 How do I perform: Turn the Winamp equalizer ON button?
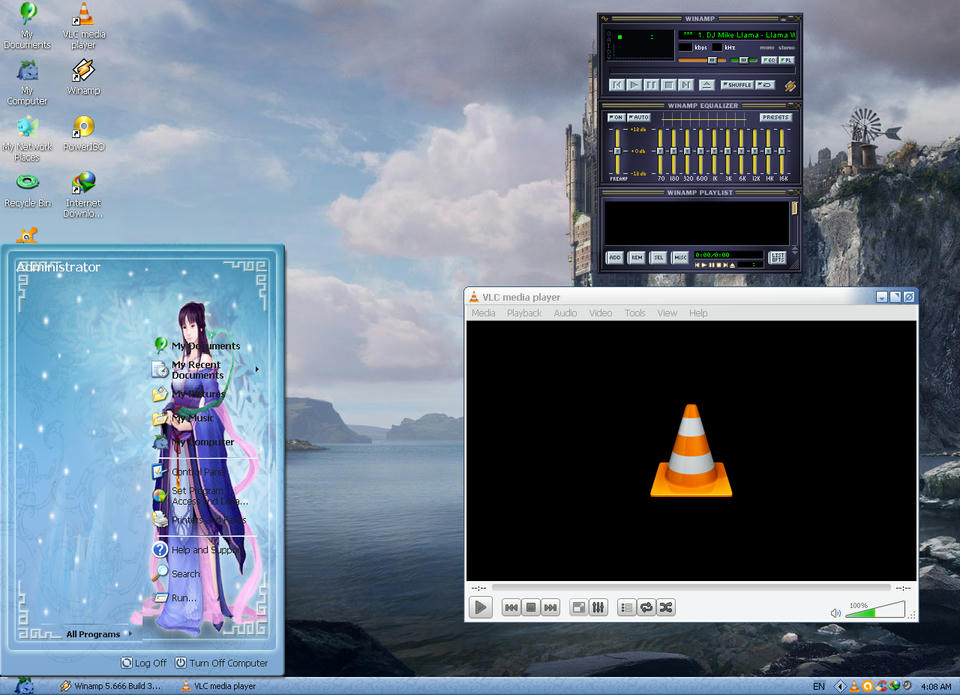pos(617,117)
